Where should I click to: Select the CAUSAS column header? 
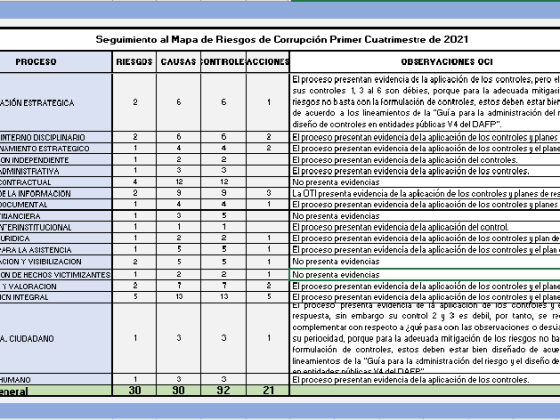point(179,62)
